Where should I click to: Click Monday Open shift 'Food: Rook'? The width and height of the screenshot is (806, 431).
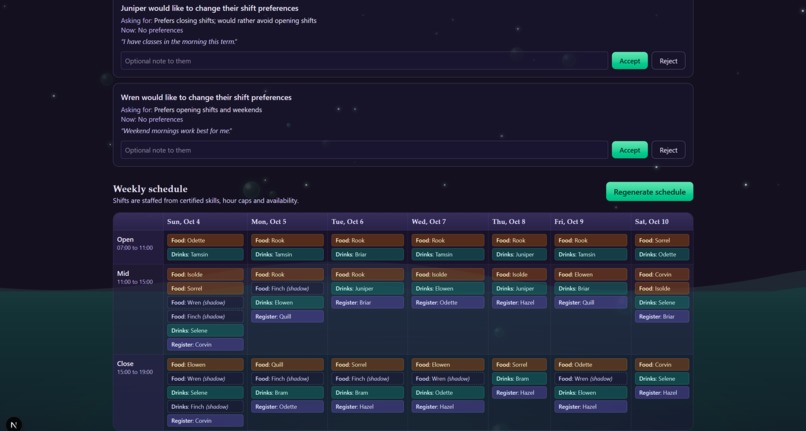coord(287,240)
